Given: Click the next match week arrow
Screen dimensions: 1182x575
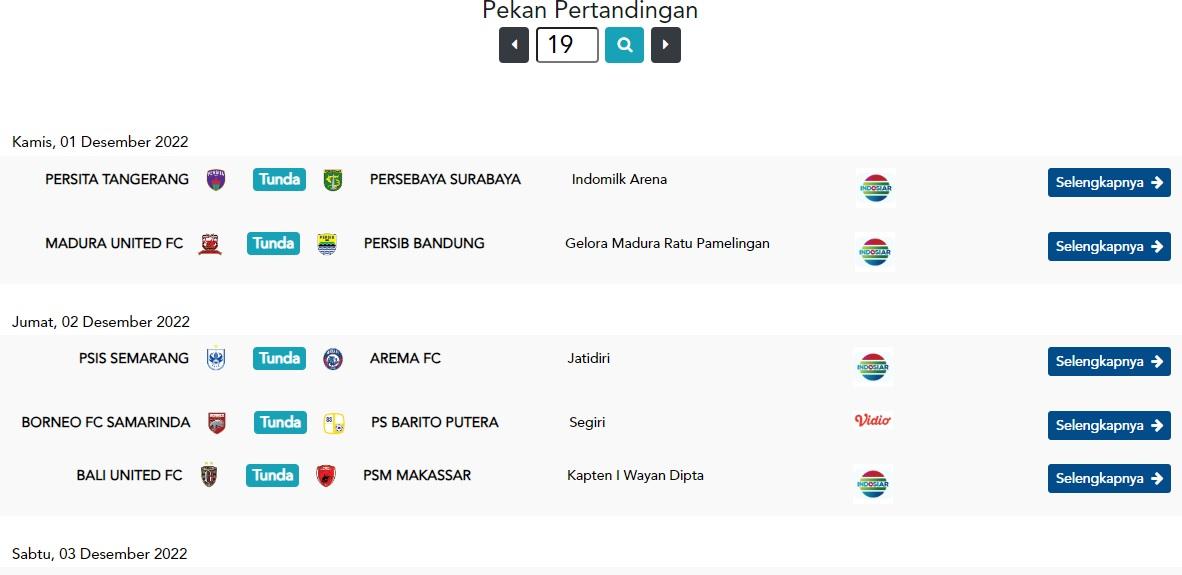Looking at the screenshot, I should (x=666, y=45).
